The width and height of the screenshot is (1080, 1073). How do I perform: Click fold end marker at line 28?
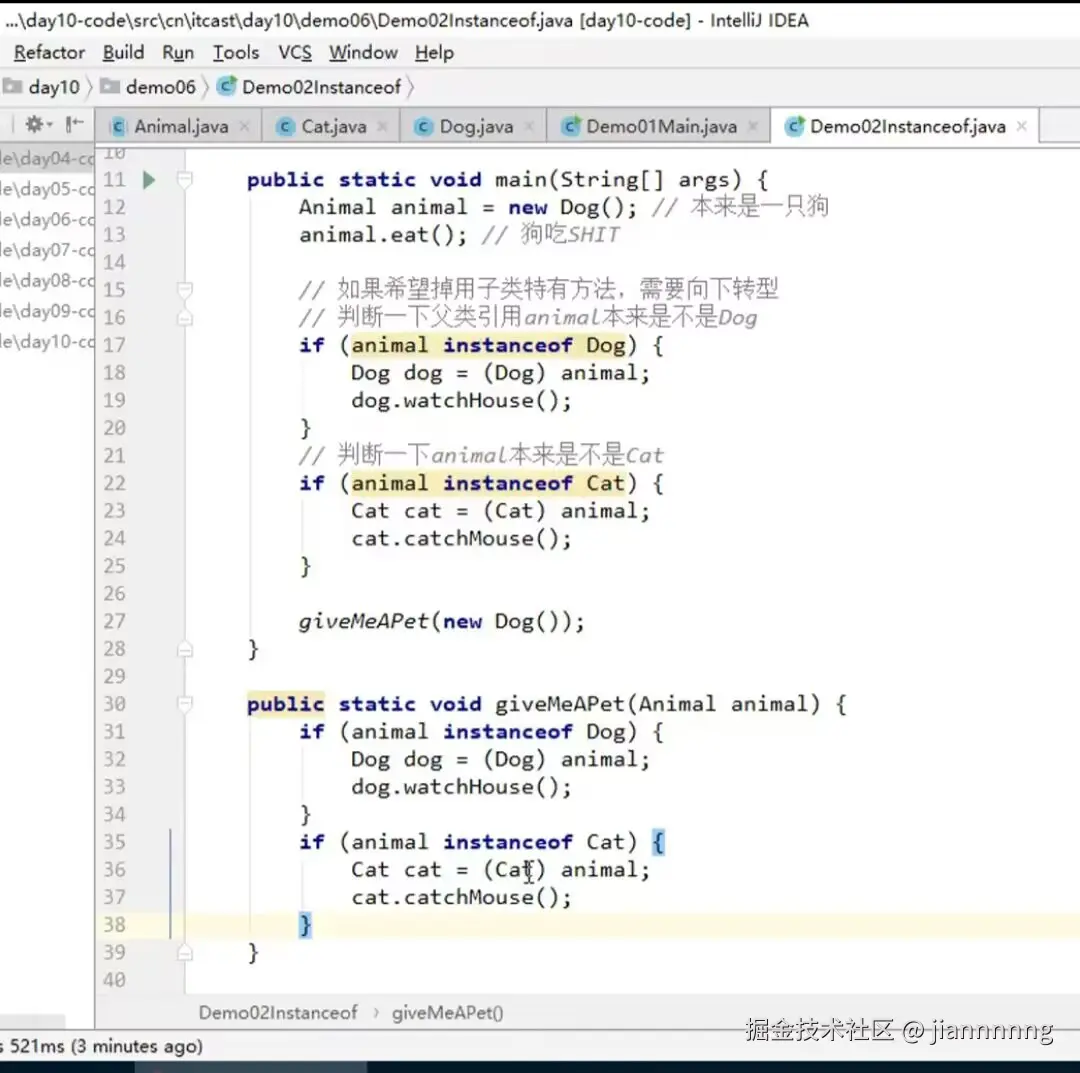[x=185, y=649]
